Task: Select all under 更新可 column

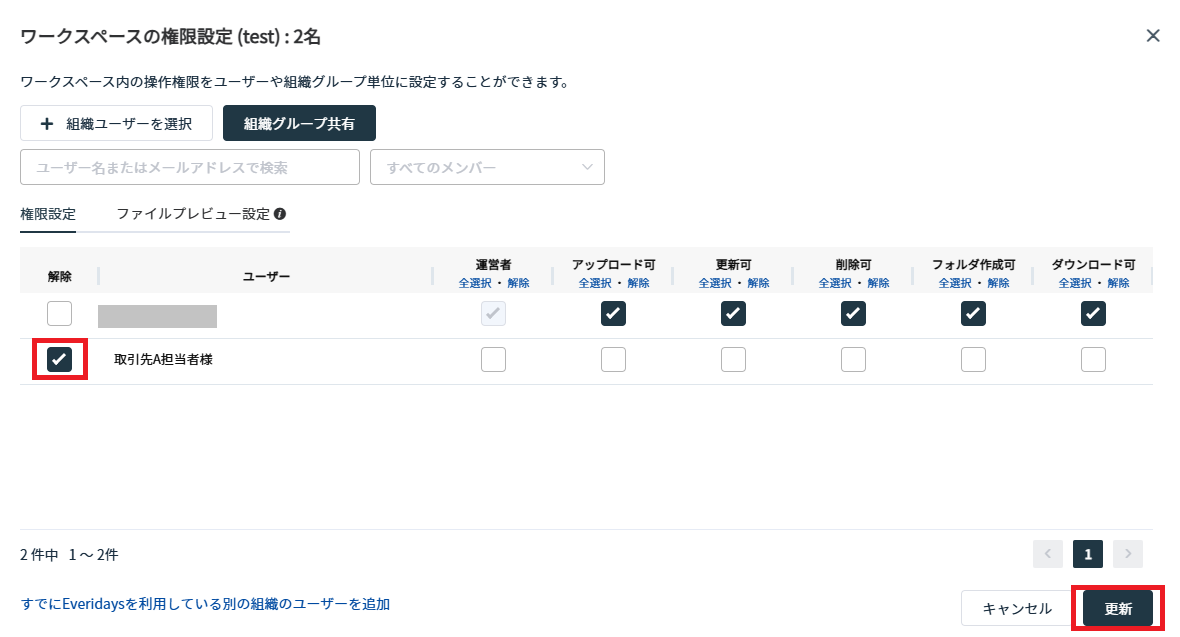Action: 715,283
